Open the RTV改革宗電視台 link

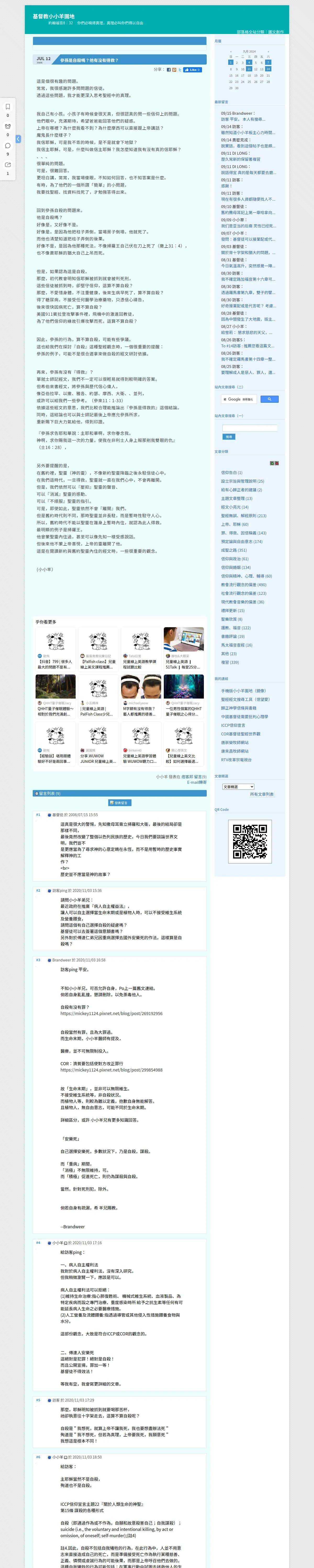tap(236, 760)
